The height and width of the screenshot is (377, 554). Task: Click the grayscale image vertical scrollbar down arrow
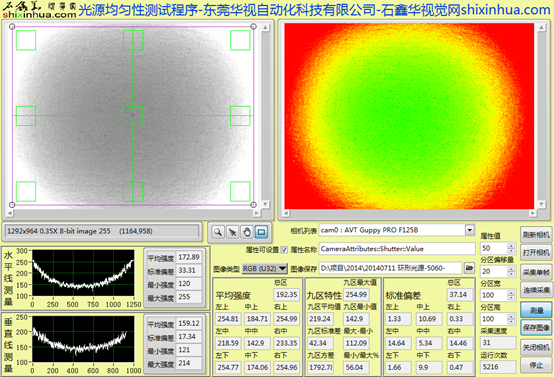(x=265, y=205)
